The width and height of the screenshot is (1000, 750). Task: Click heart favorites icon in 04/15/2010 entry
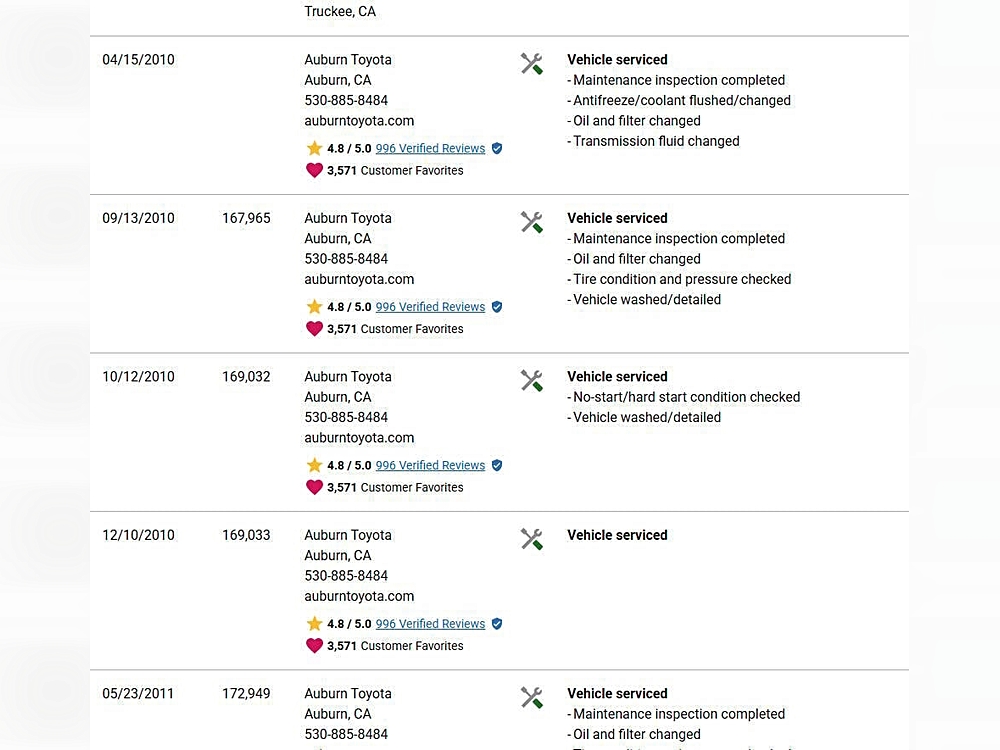314,171
